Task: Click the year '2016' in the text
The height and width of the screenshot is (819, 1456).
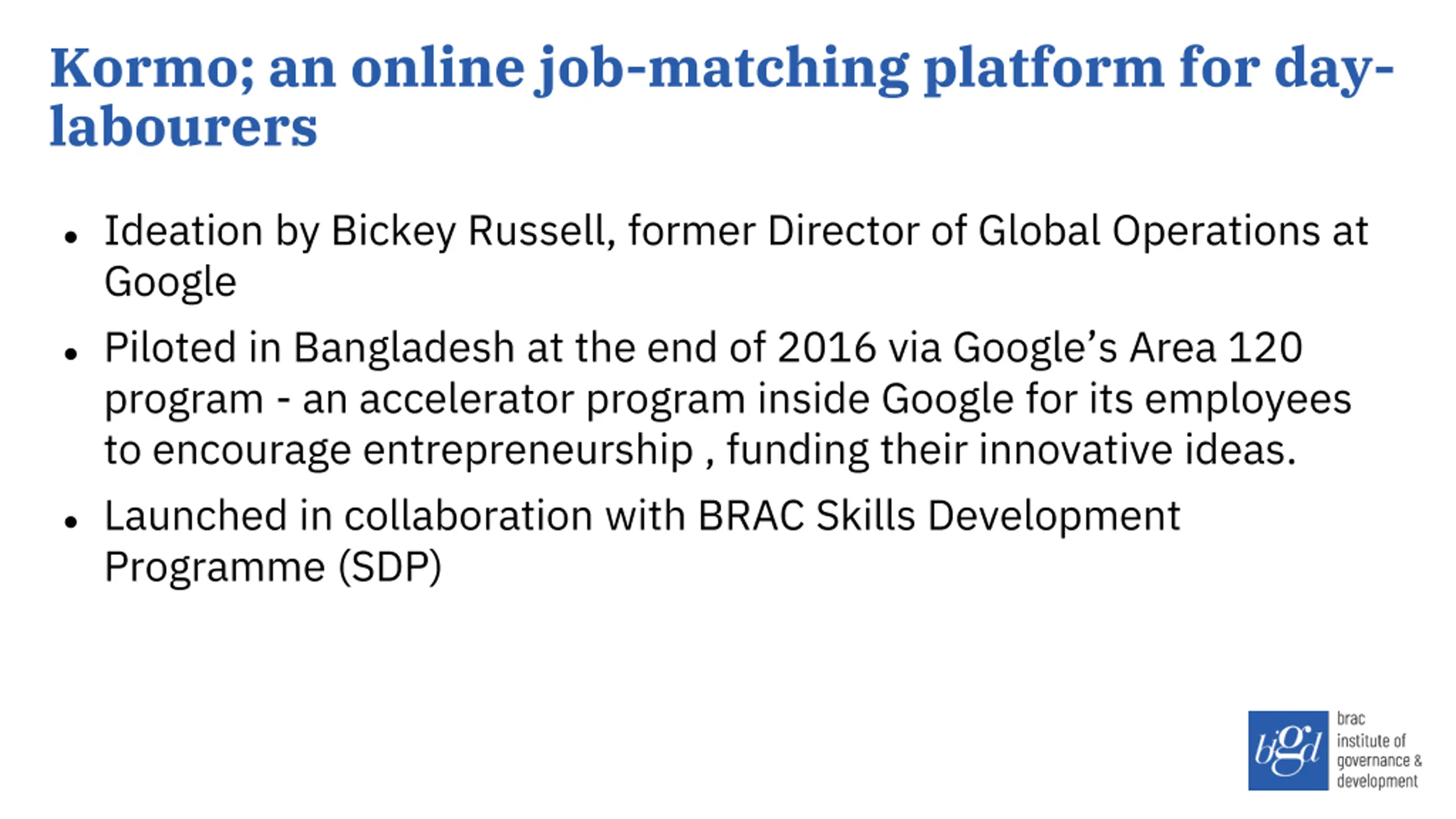Action: (826, 348)
